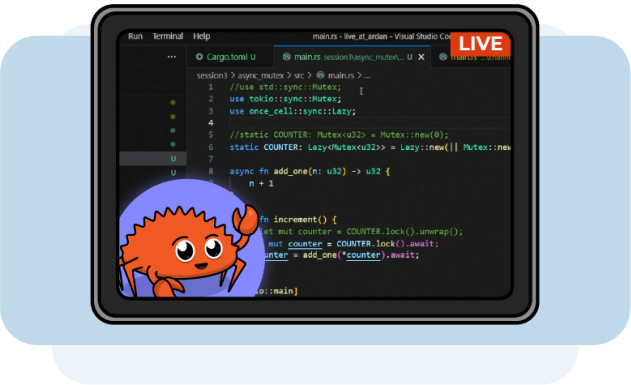Image resolution: width=631 pixels, height=385 pixels.
Task: Click the Rust icon on main.rs tab
Action: (287, 57)
